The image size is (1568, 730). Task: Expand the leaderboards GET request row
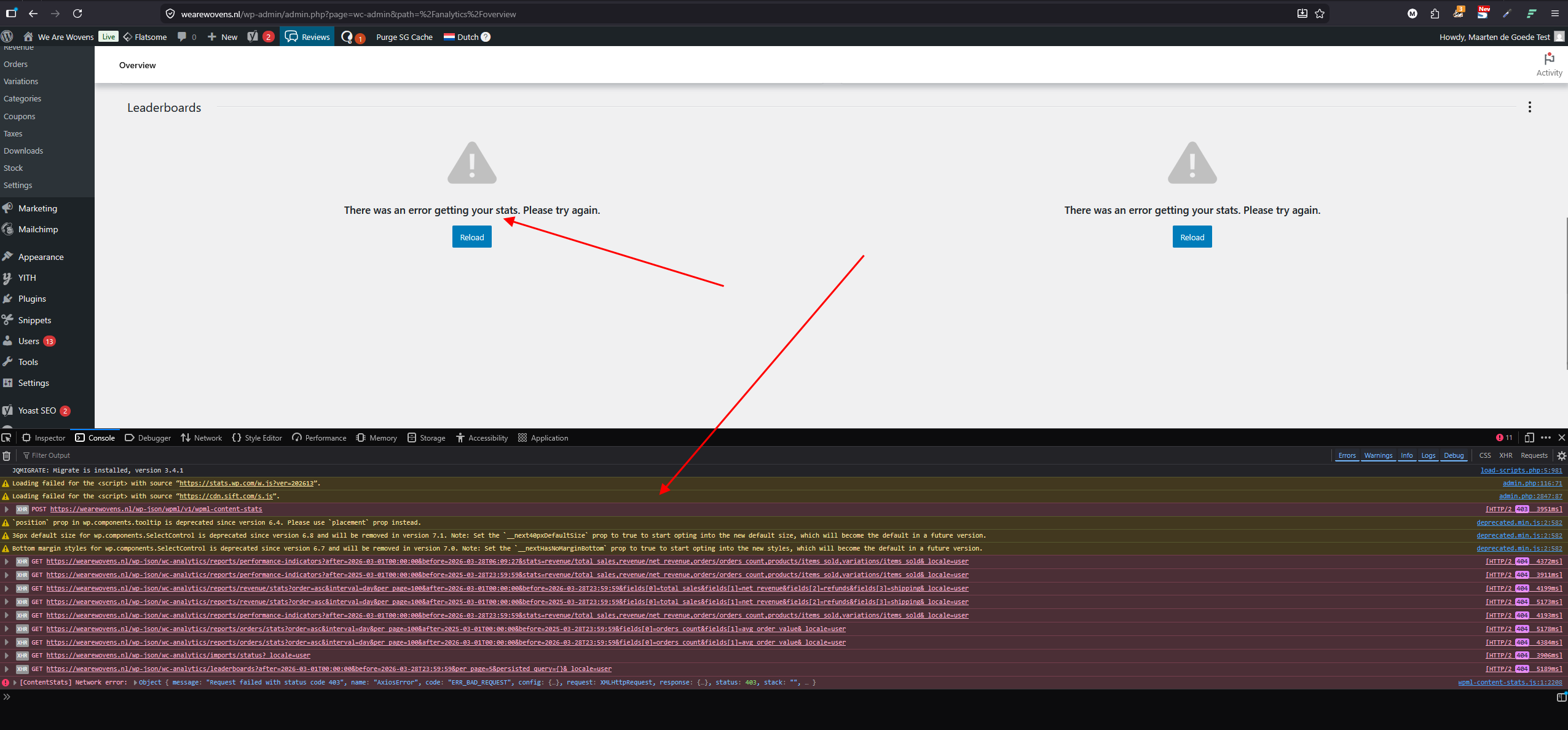(7, 669)
